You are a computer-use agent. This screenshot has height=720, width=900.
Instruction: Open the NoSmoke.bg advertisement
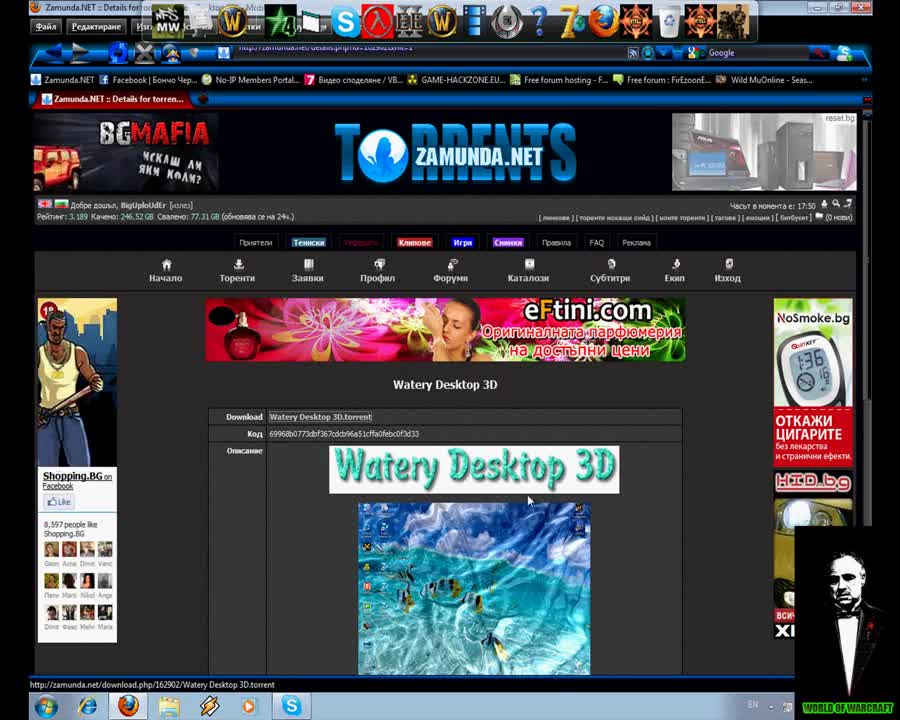point(813,382)
